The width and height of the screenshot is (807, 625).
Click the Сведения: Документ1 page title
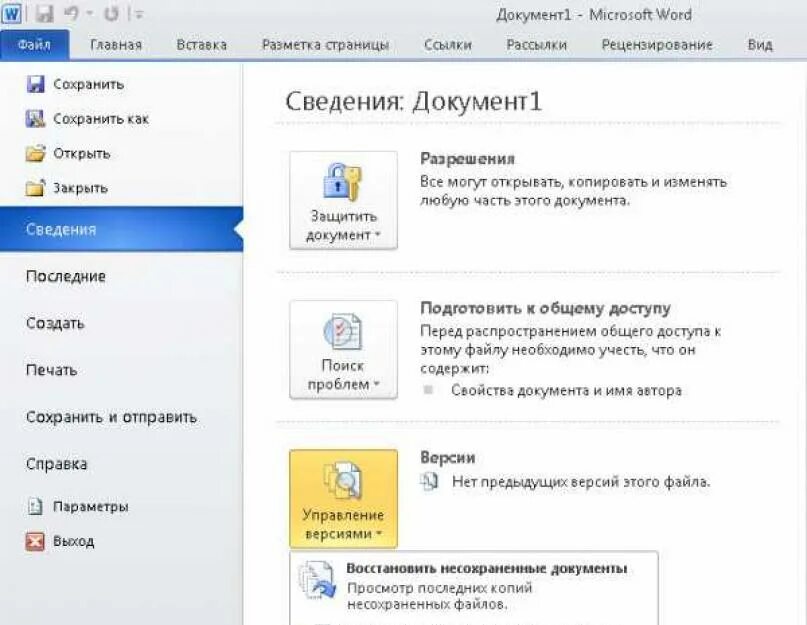tap(414, 101)
